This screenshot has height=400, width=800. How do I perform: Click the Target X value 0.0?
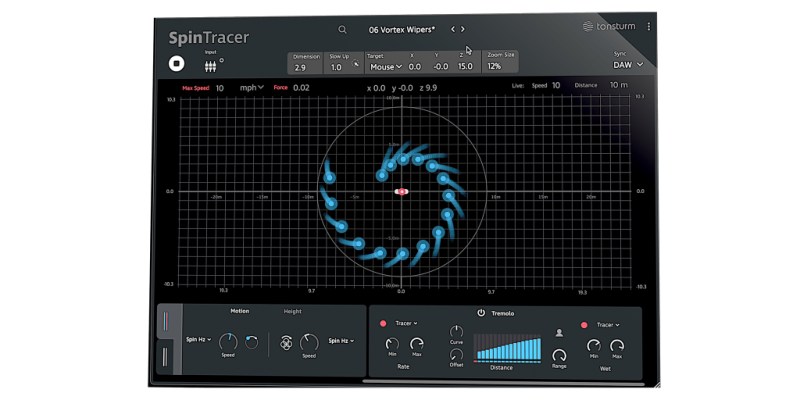coord(415,67)
